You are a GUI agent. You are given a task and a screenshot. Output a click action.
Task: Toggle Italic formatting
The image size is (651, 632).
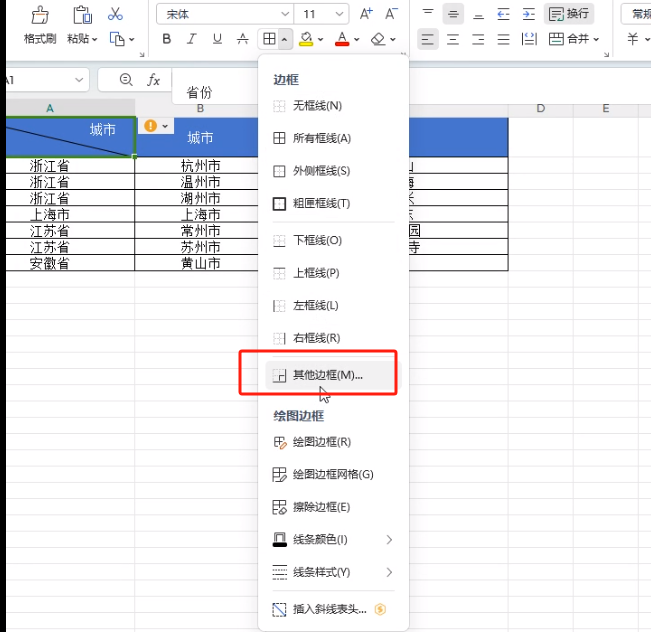tap(191, 39)
